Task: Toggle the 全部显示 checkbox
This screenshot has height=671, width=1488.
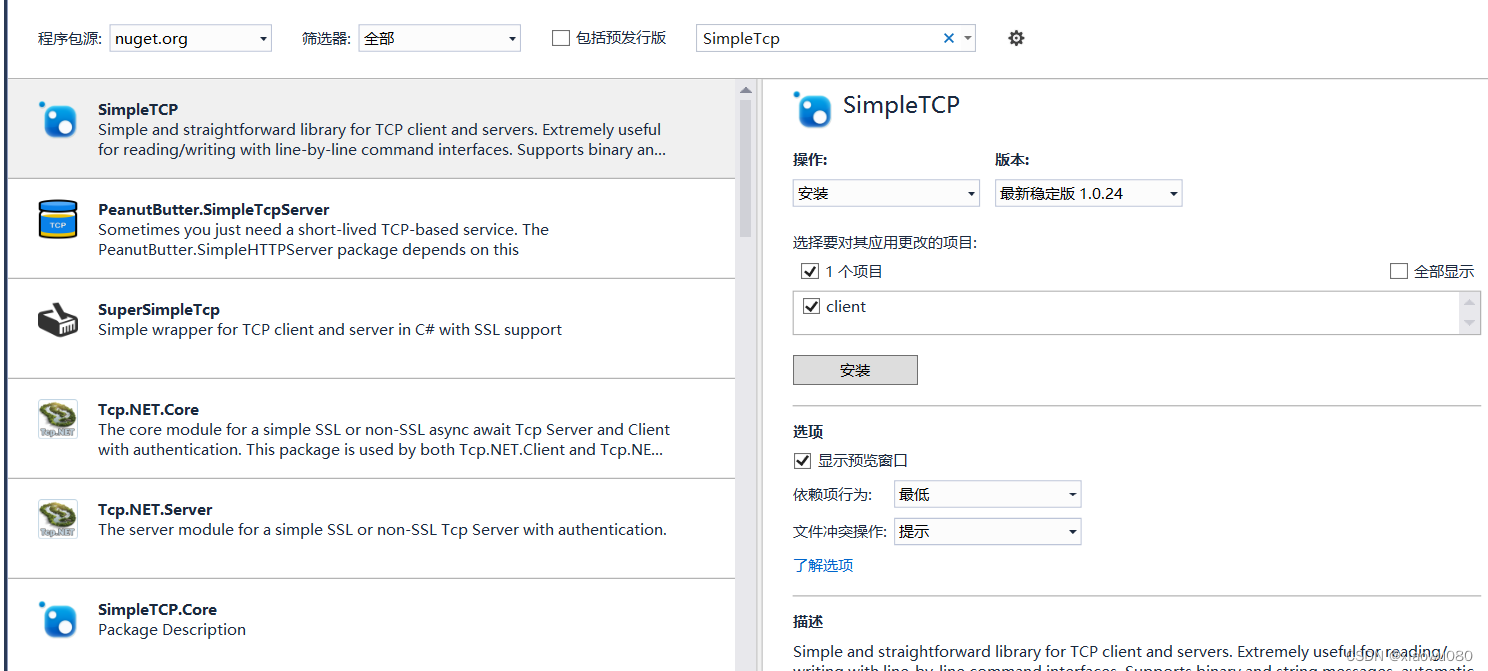Action: [x=1399, y=271]
